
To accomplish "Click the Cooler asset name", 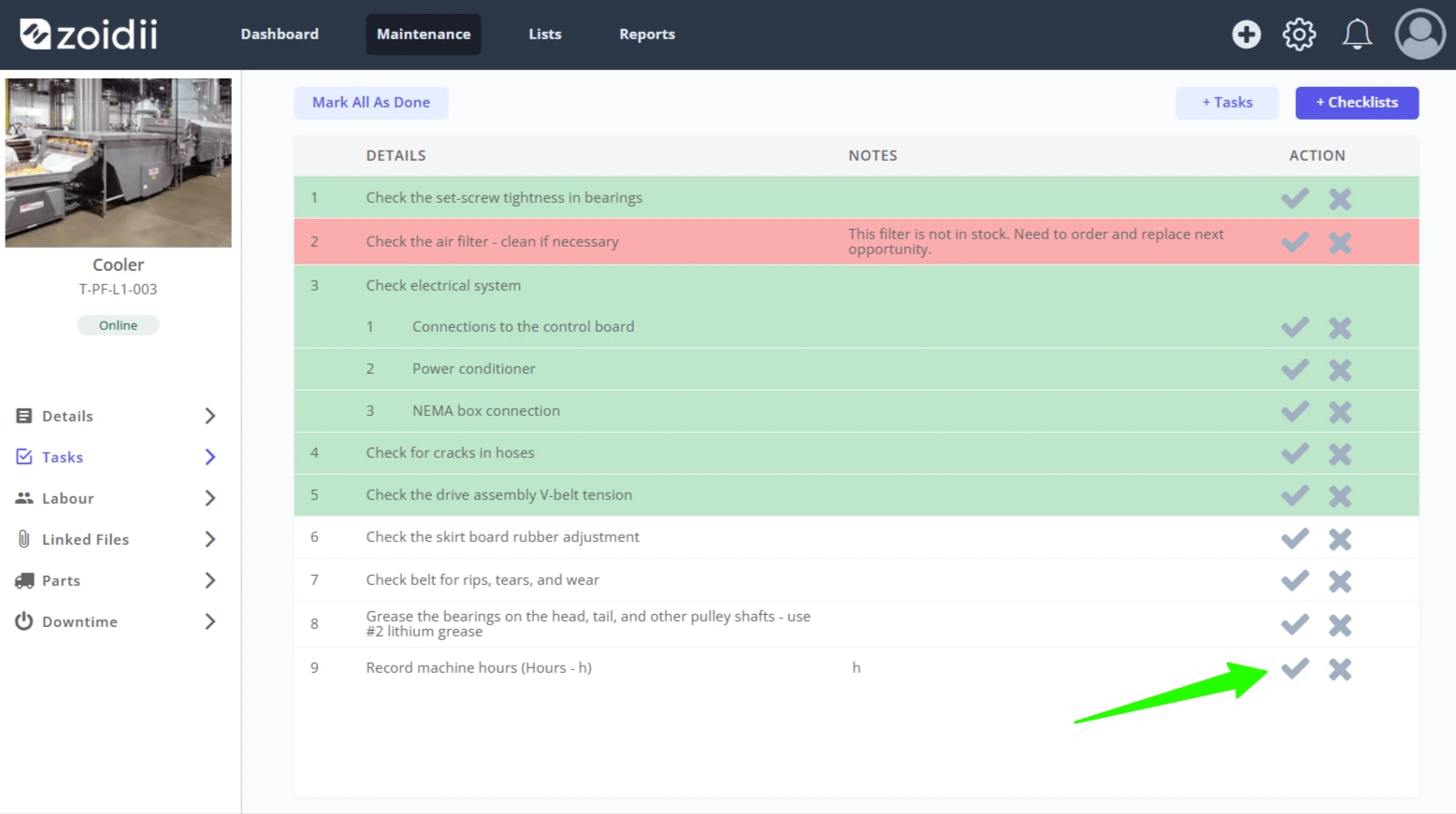I will [118, 264].
